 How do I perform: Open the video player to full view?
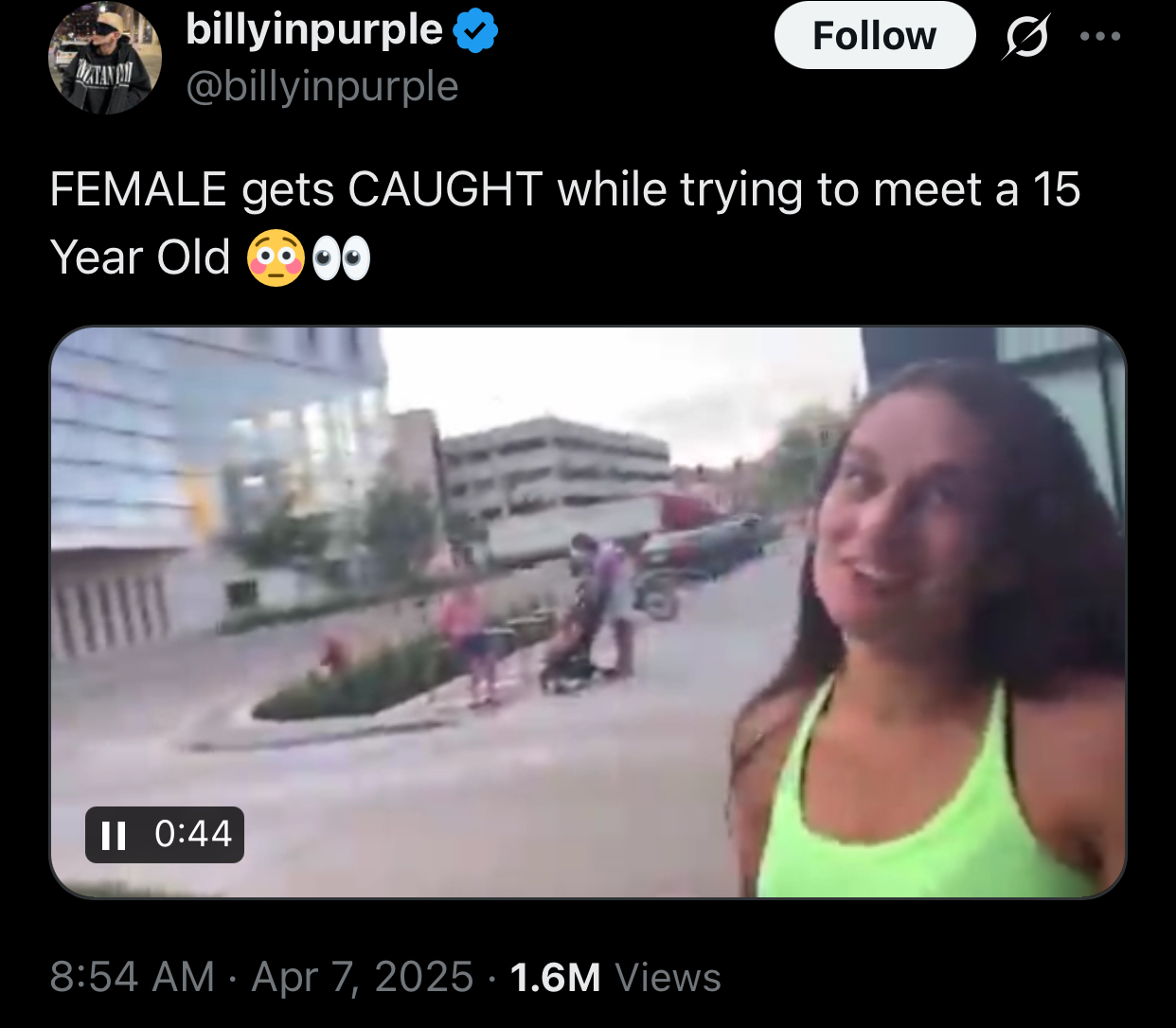[x=588, y=612]
